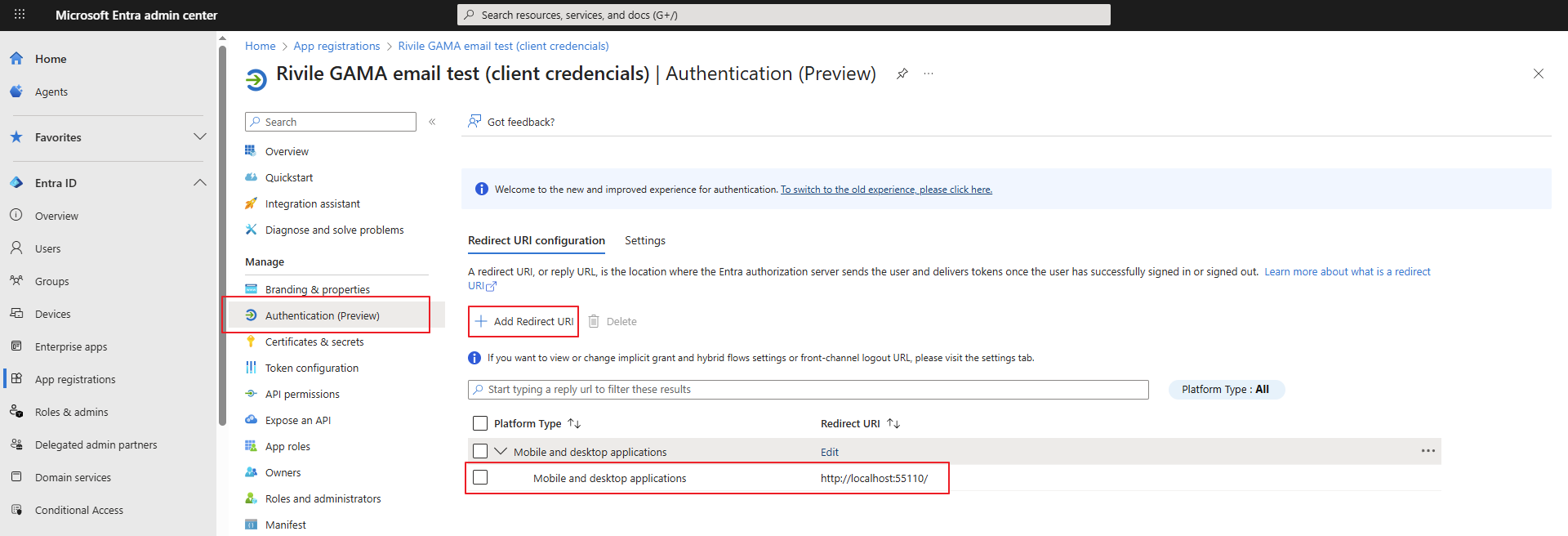Click Learn more about redirect URI link
This screenshot has width=1568, height=536.
coord(1347,272)
